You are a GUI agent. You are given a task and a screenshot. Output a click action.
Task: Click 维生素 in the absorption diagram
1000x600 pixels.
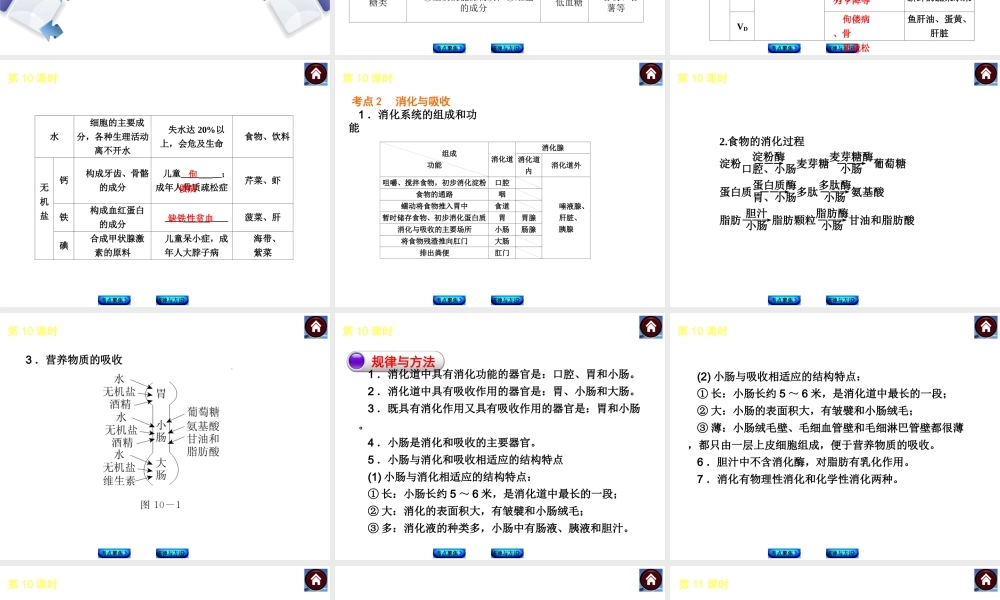[x=119, y=481]
